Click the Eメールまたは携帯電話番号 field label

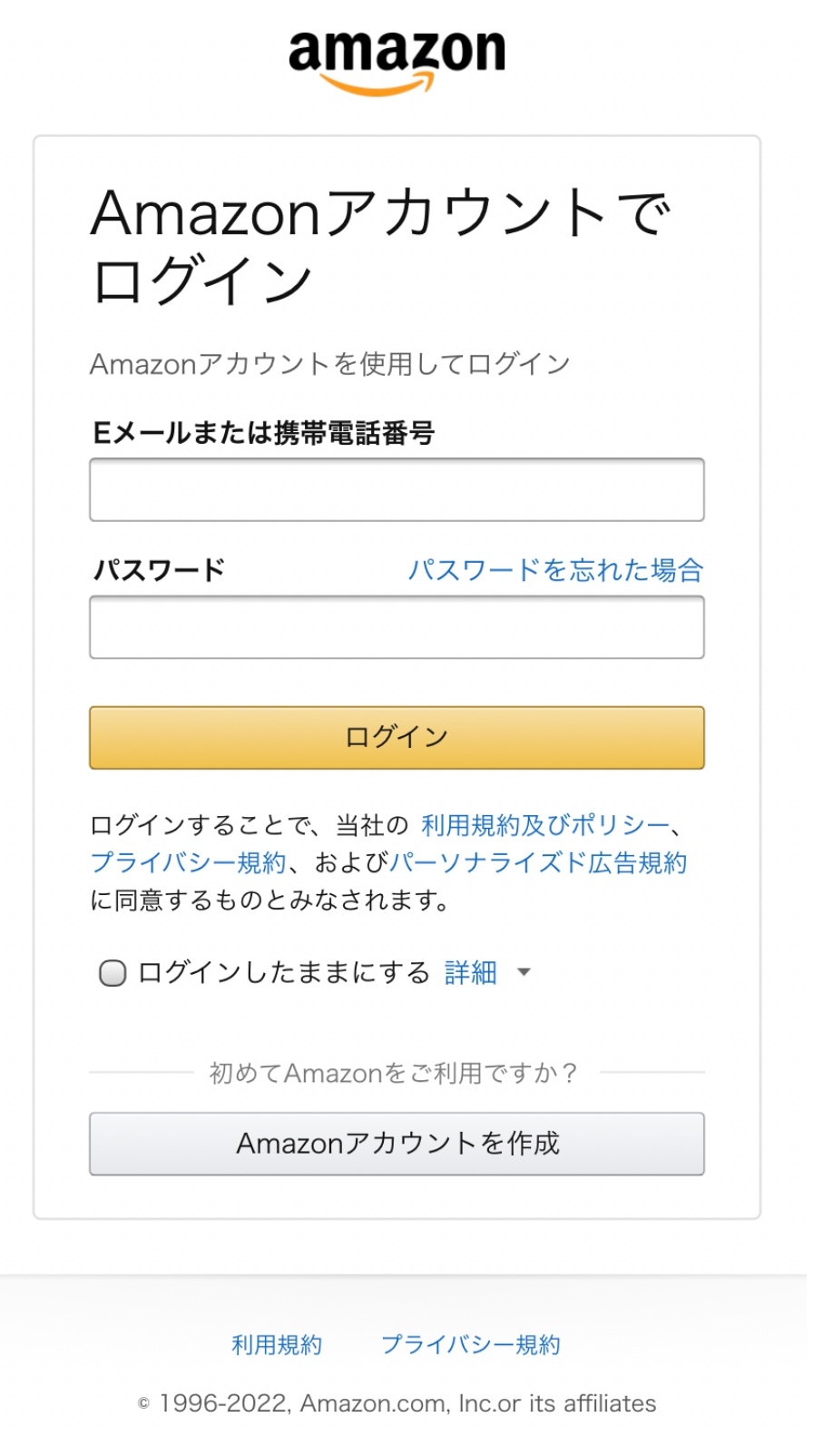pyautogui.click(x=264, y=433)
